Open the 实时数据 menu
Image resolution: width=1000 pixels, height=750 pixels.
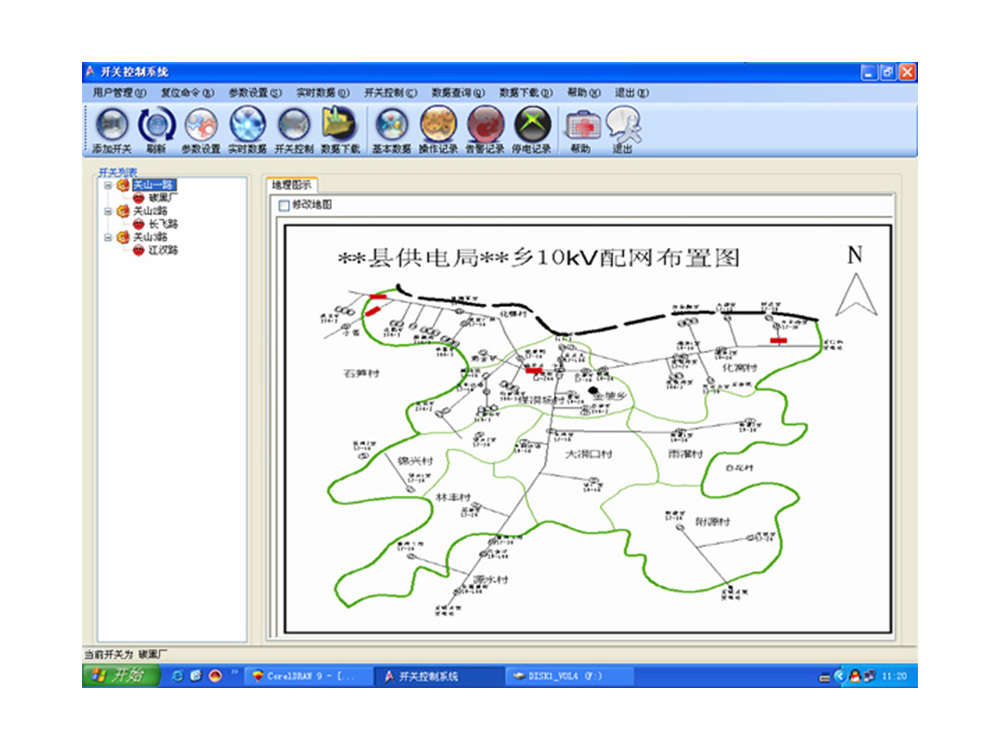click(x=323, y=93)
